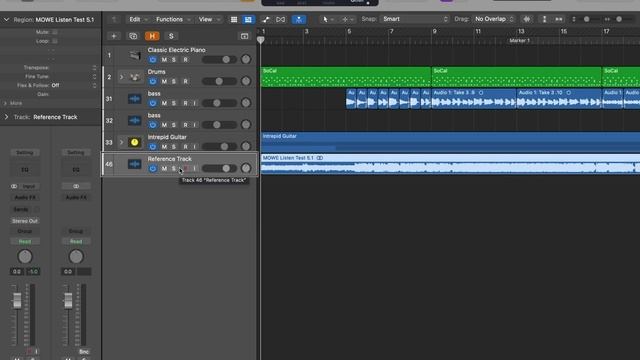640x360 pixels.
Task: Open the command-click tool menu
Action: [348, 19]
